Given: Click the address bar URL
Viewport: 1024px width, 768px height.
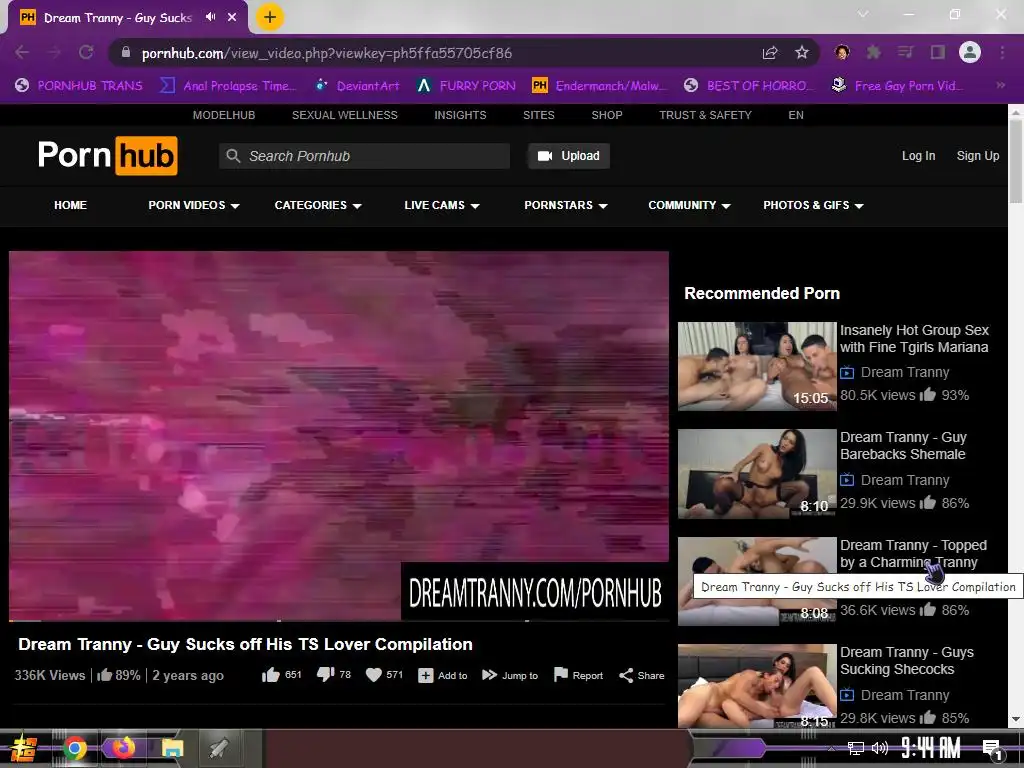Looking at the screenshot, I should pyautogui.click(x=327, y=53).
